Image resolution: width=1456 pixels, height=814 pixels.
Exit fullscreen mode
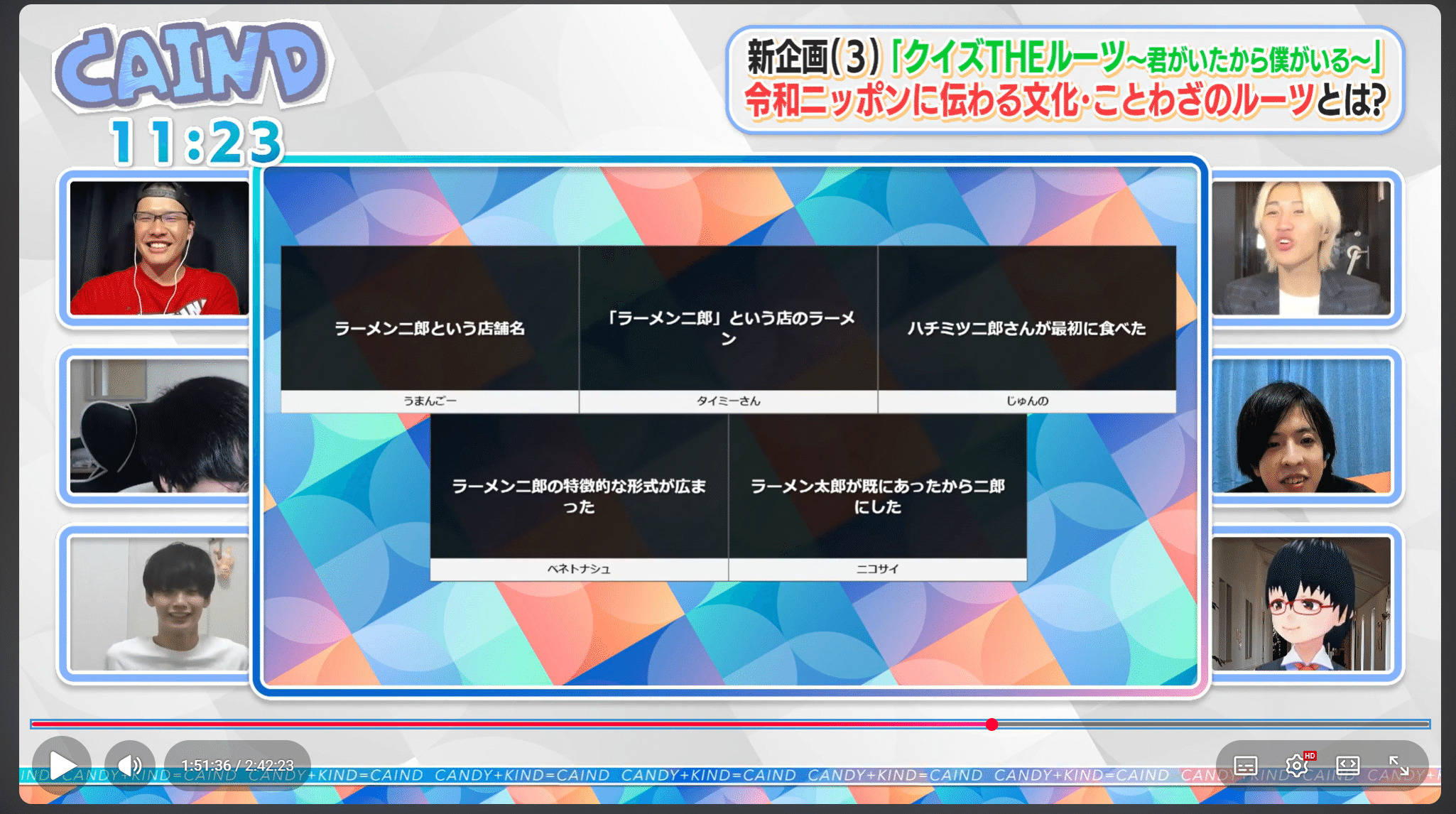tap(1398, 765)
